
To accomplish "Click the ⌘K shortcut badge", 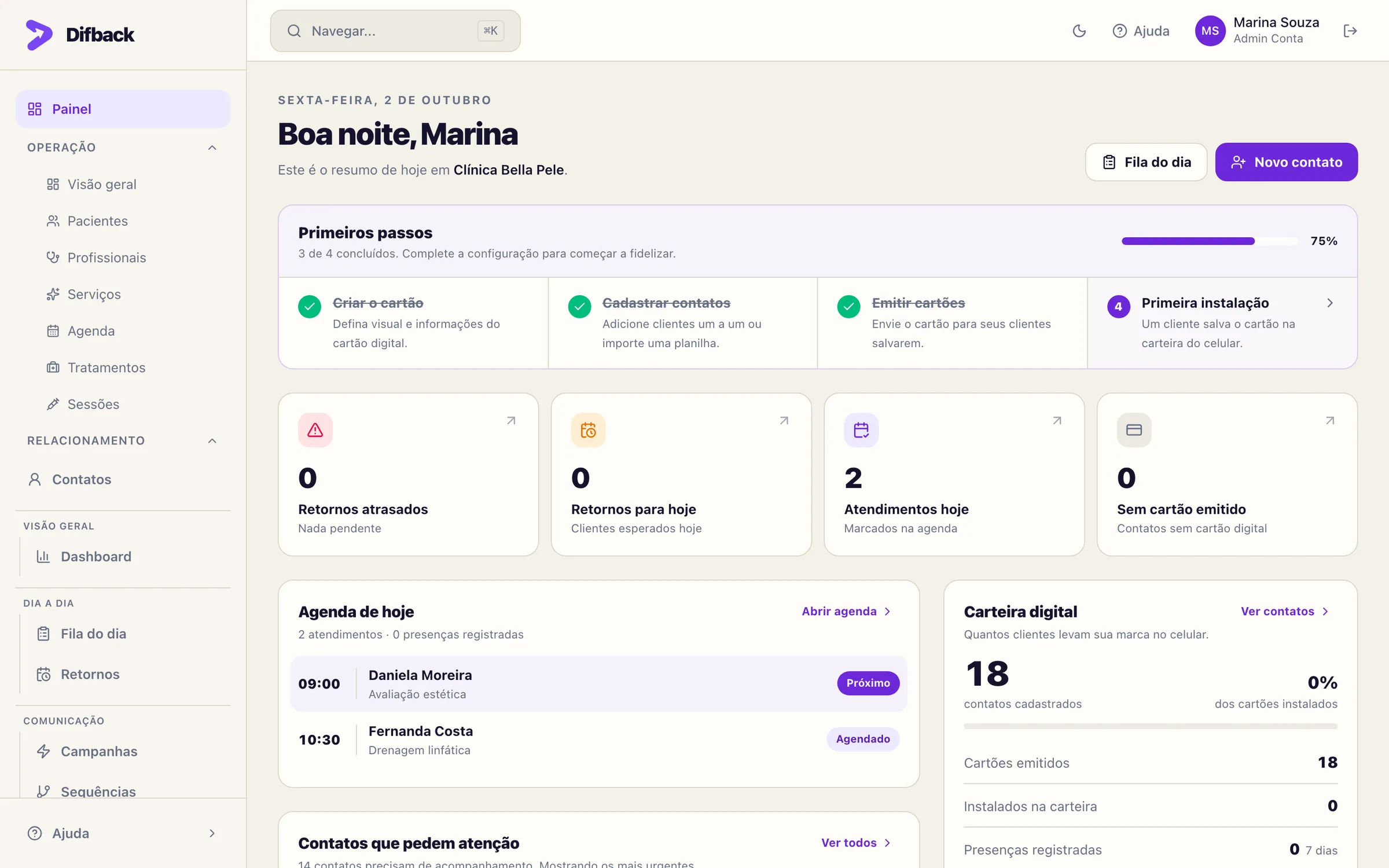I will (x=491, y=31).
